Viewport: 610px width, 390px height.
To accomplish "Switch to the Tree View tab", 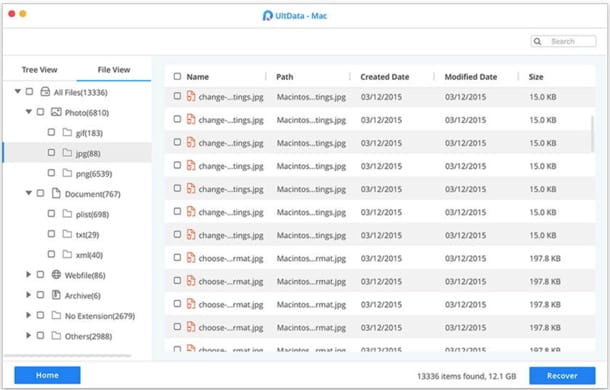I will (x=39, y=70).
